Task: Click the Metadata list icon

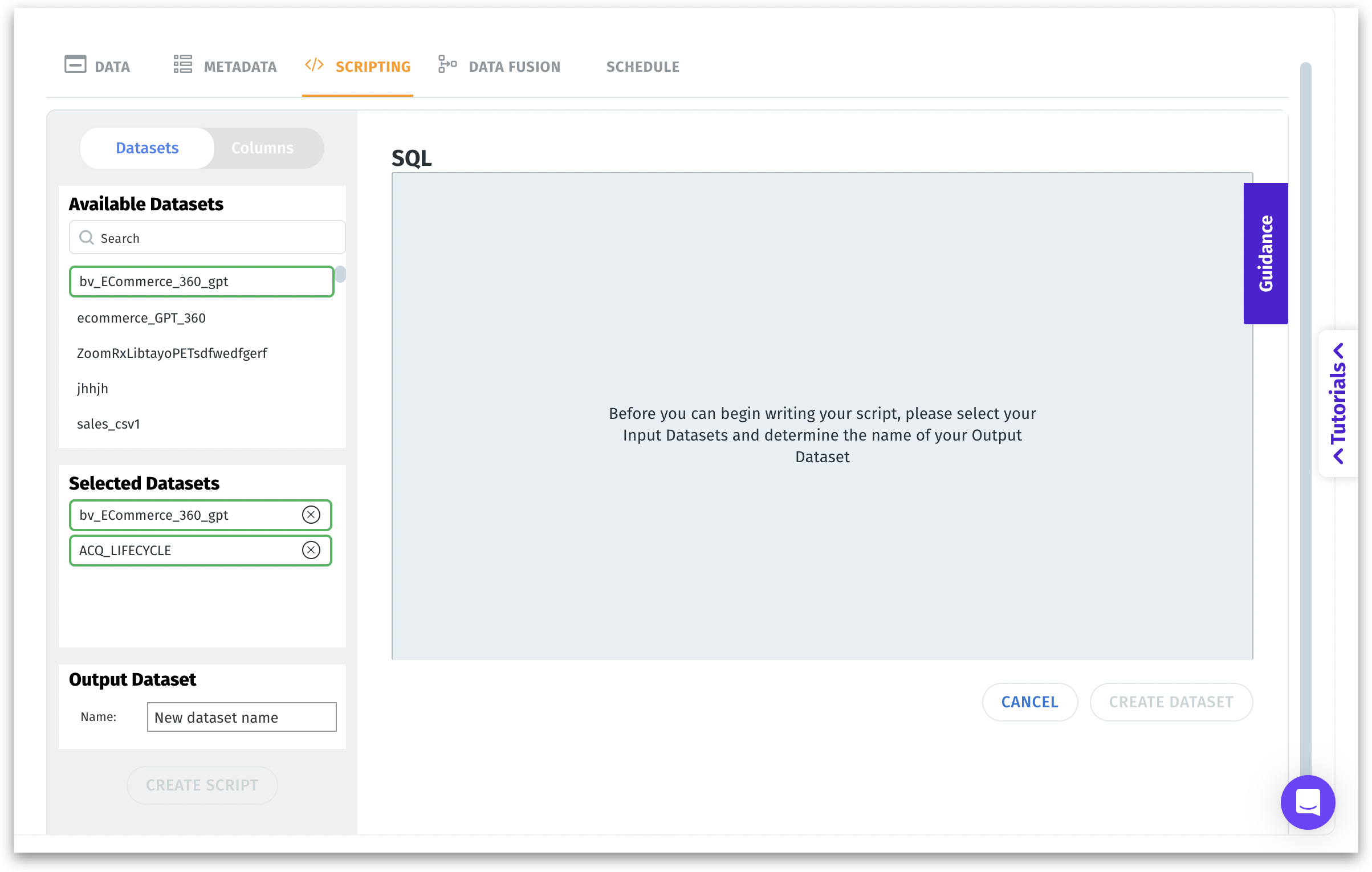Action: (x=182, y=64)
